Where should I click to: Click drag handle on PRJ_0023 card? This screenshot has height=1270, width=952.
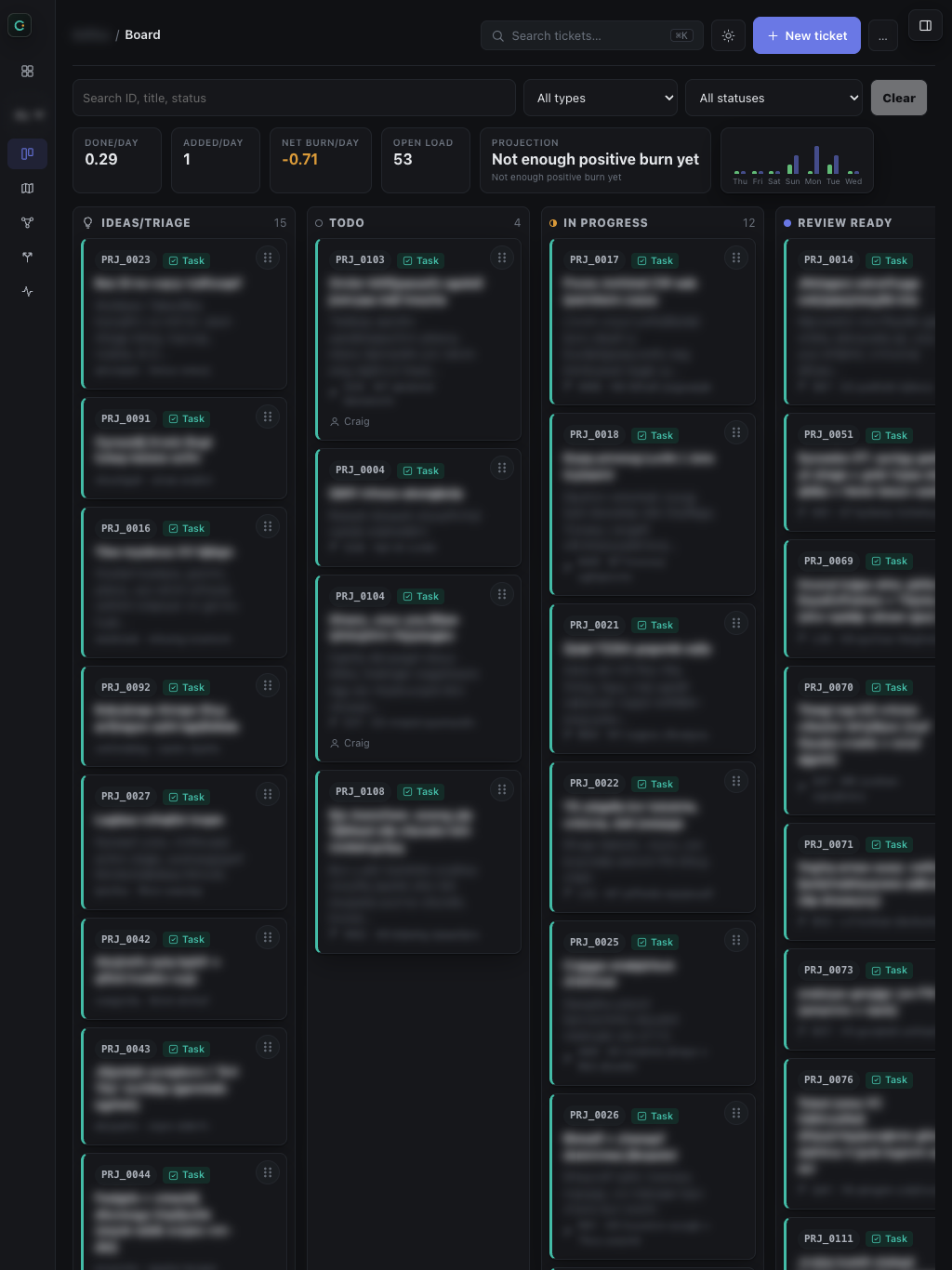(x=268, y=258)
